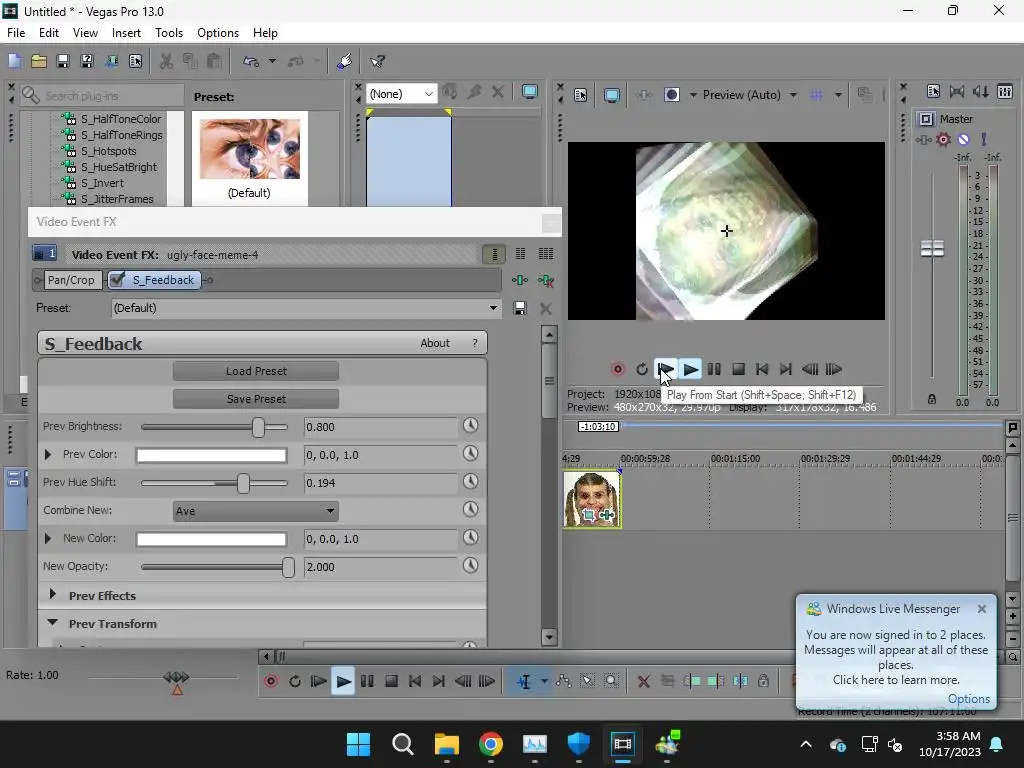Click the external monitor icon in trimmer panel
This screenshot has height=768, width=1024.
pos(530,92)
